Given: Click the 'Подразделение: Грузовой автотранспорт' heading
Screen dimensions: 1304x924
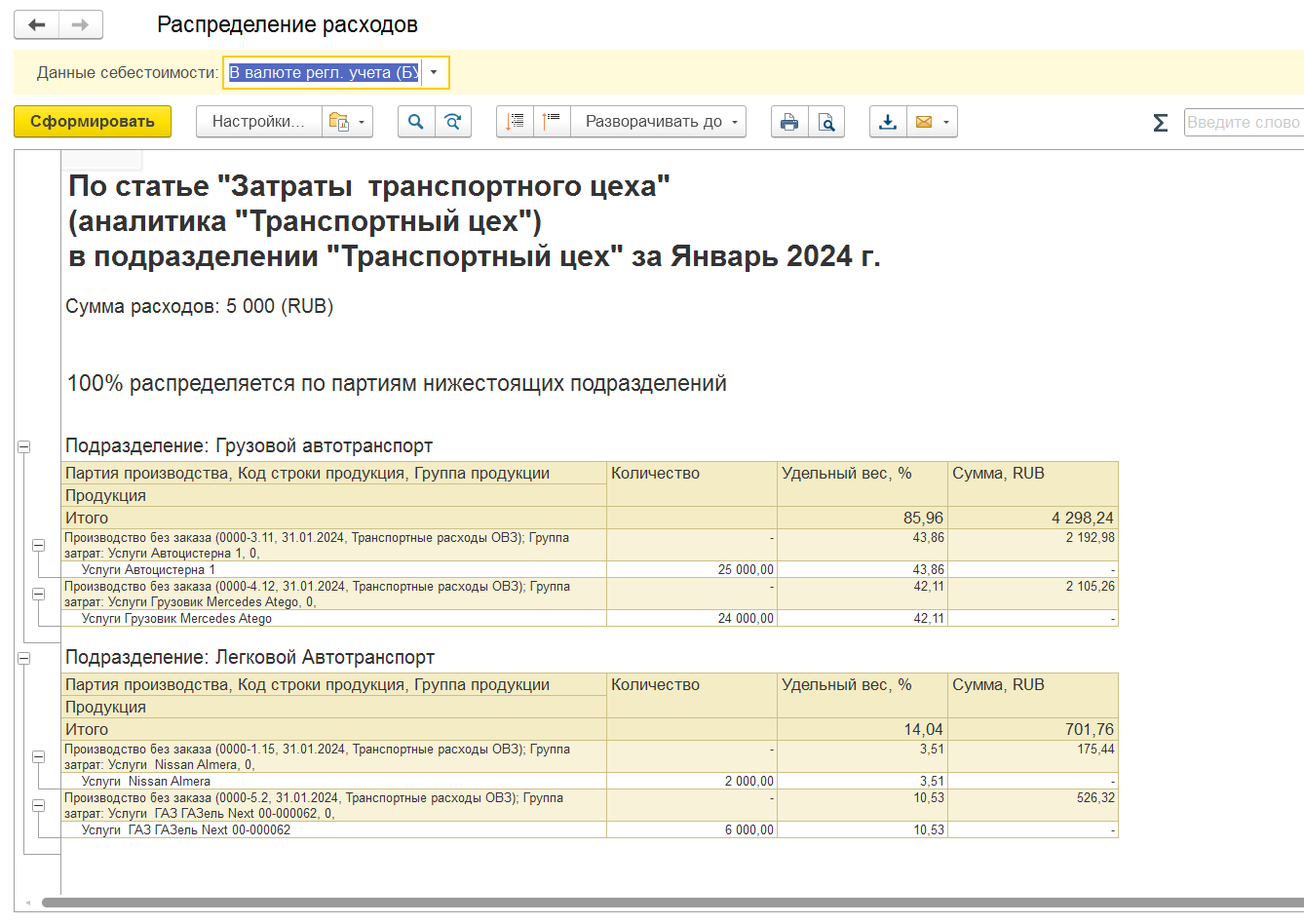Looking at the screenshot, I should 249,445.
